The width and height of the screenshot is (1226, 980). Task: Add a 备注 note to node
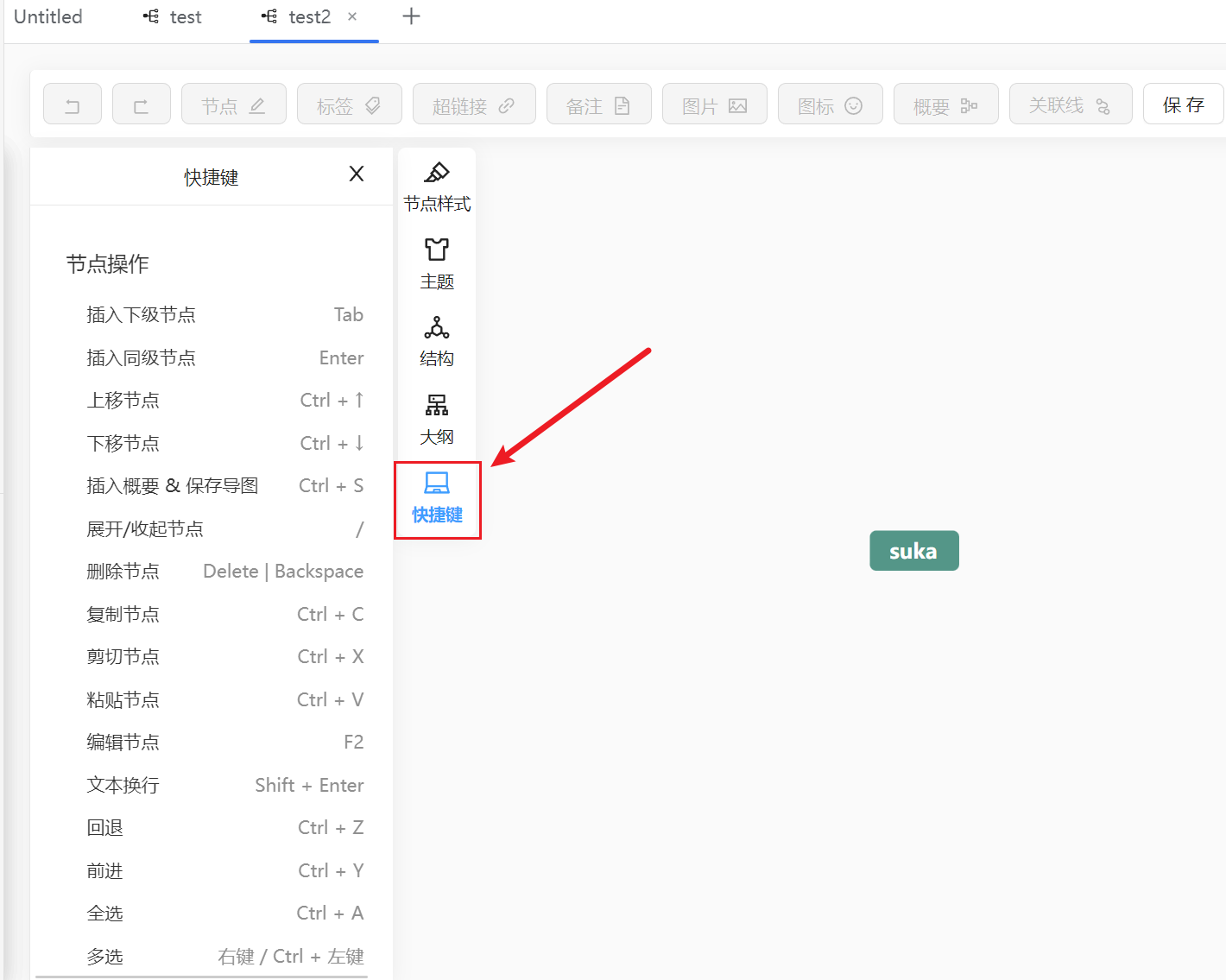pos(598,104)
